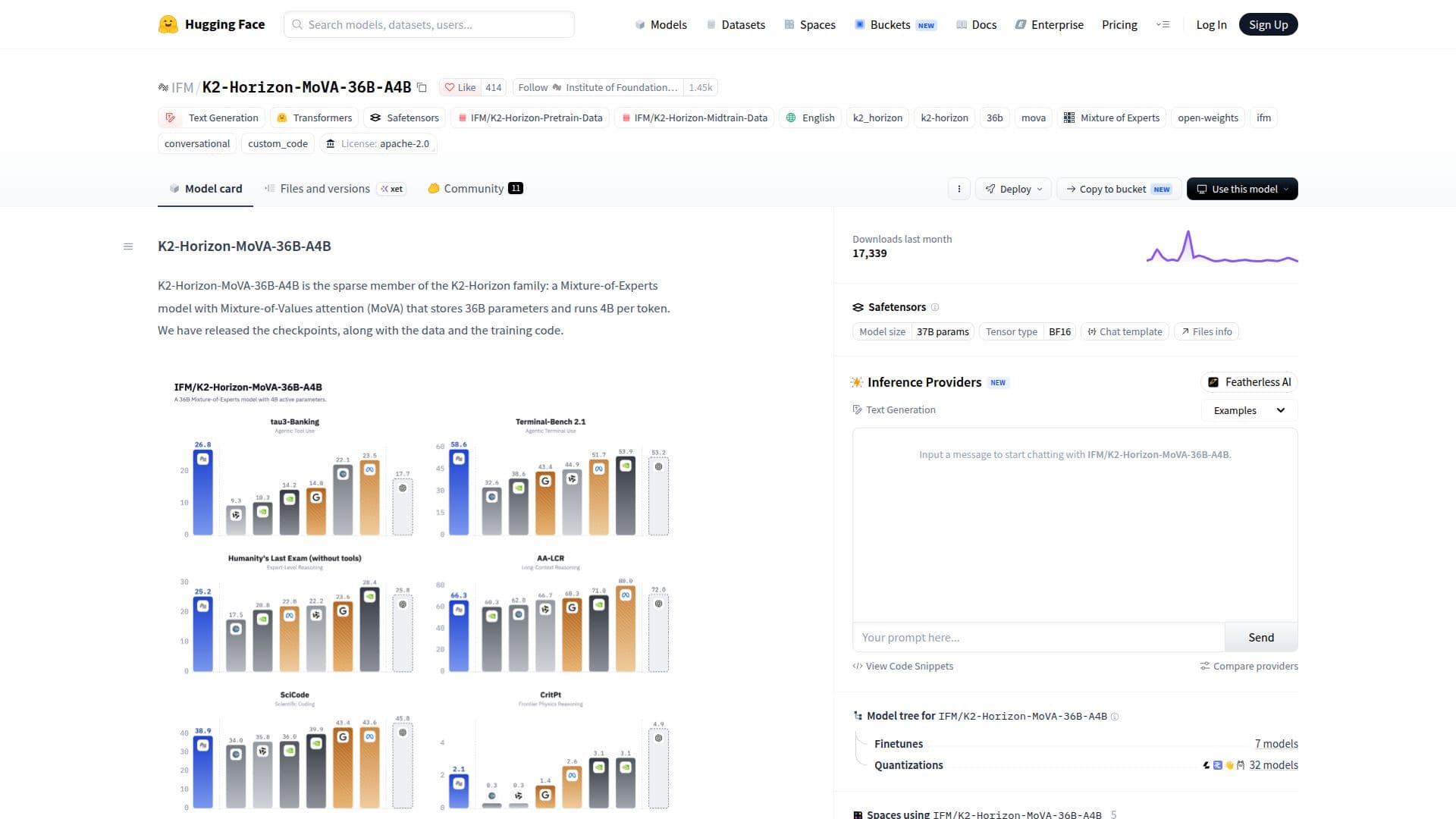Switch to the Model card tab
Screen dimensions: 1456x819
tap(206, 189)
